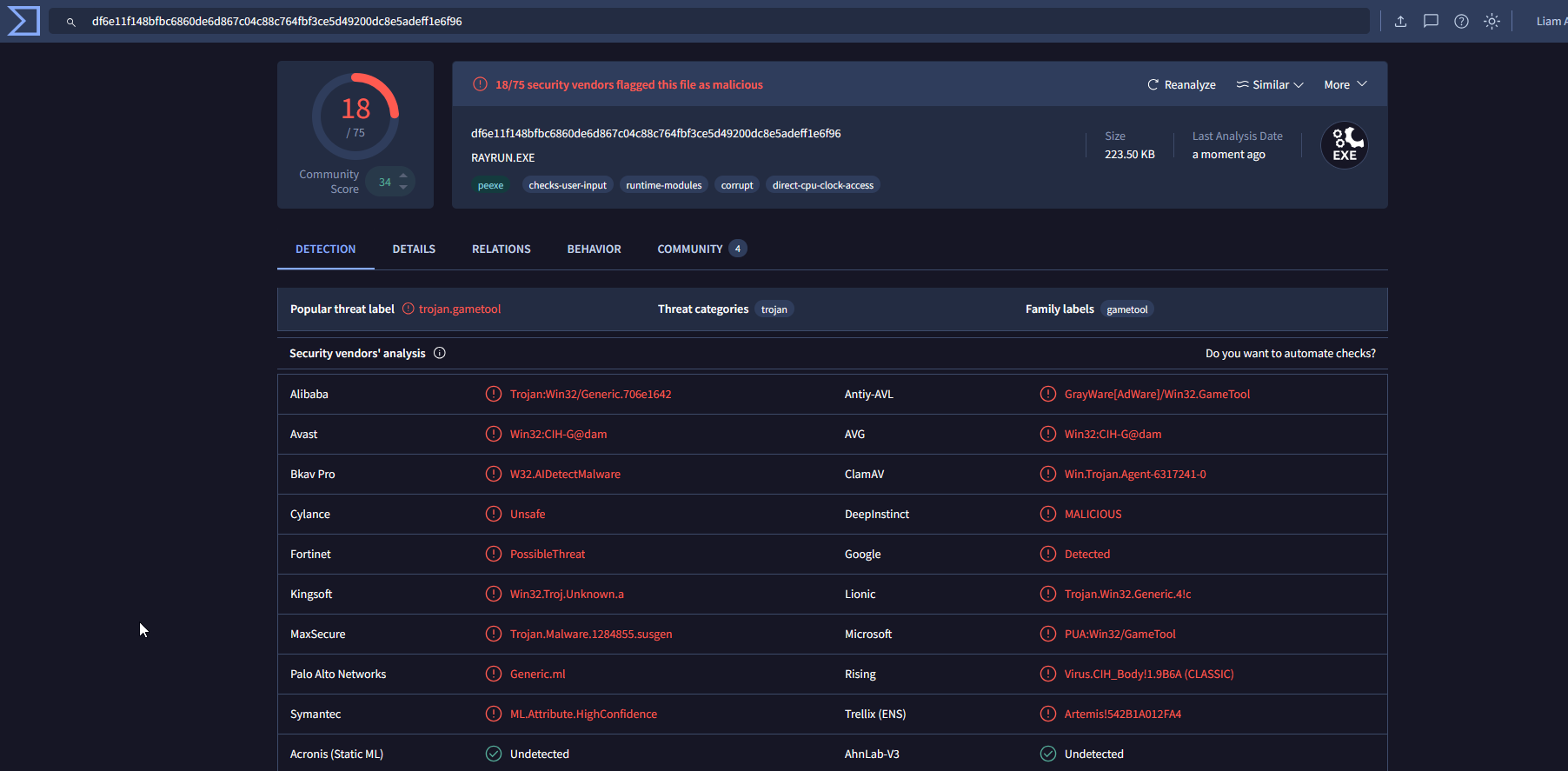Click the search magnifier icon

point(71,22)
